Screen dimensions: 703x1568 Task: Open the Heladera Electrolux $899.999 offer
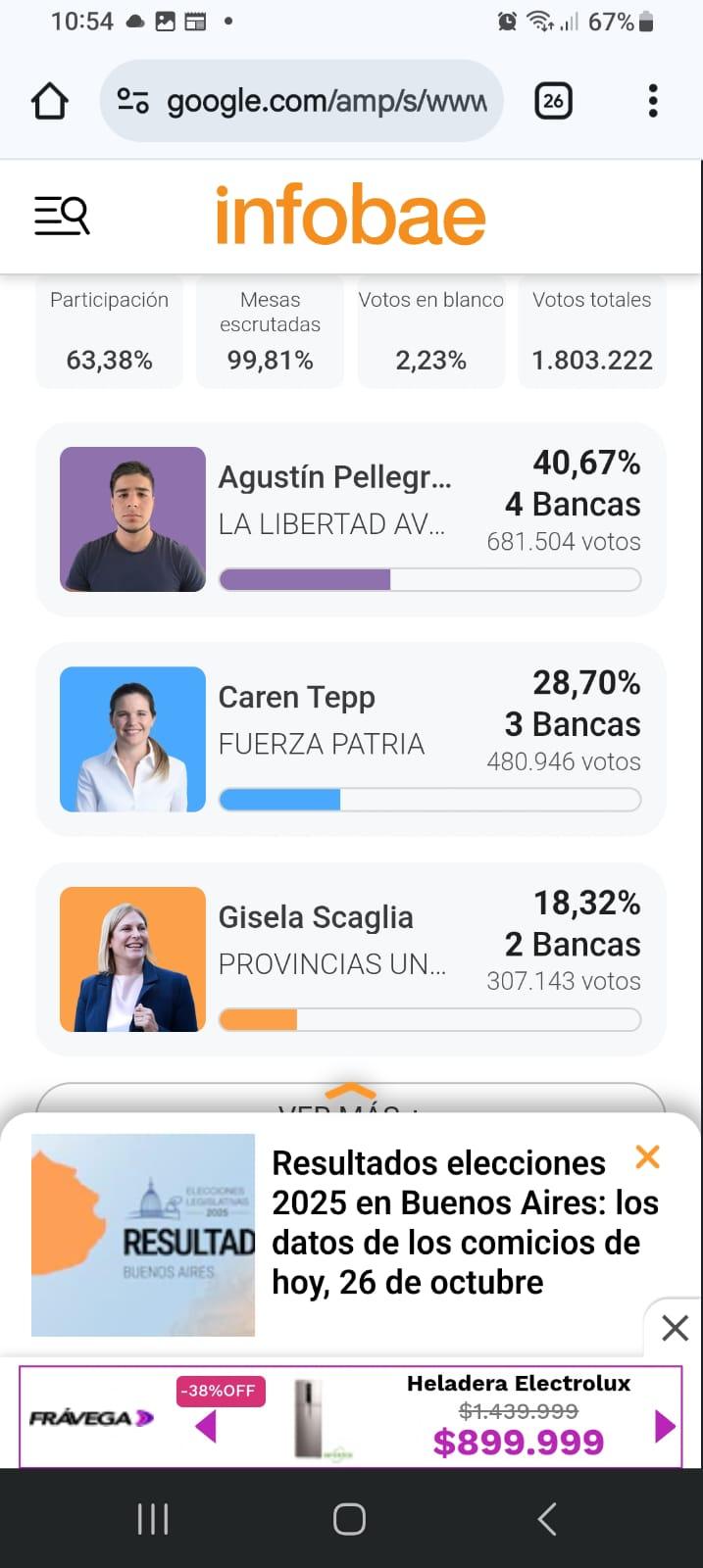tap(518, 1418)
